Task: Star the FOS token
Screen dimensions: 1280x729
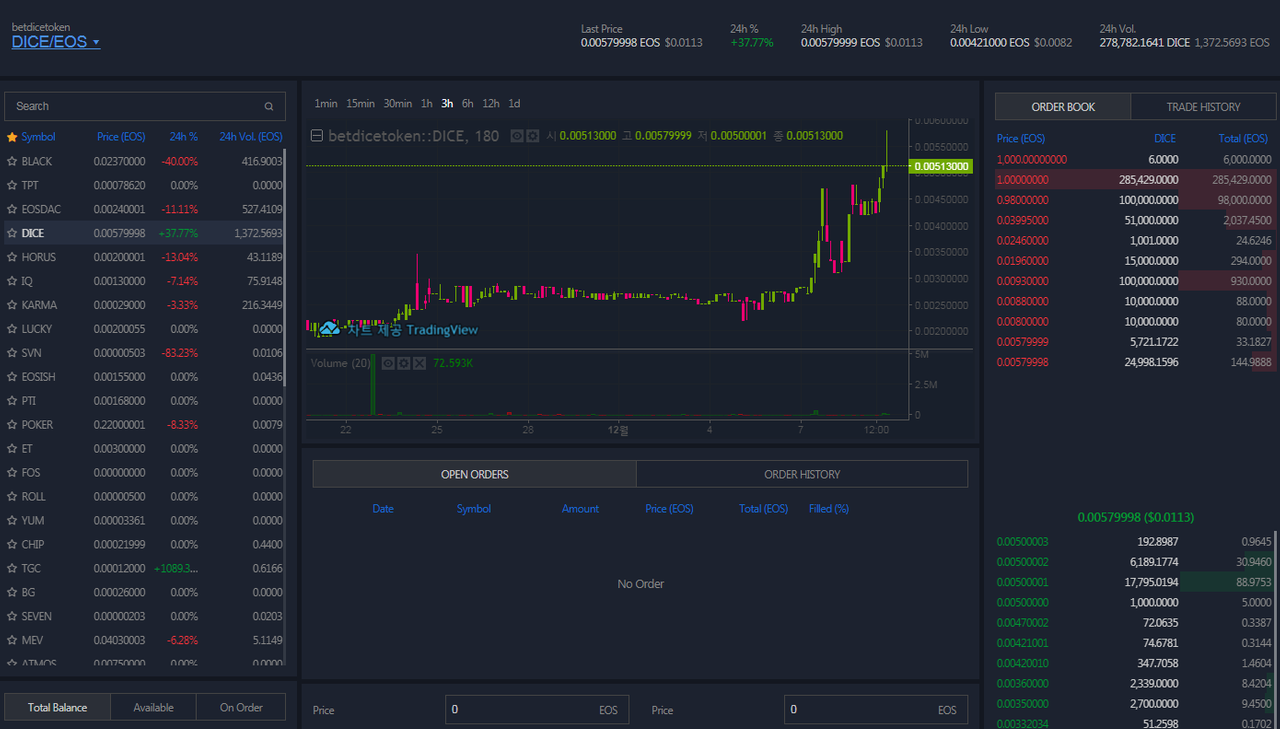Action: tap(12, 473)
